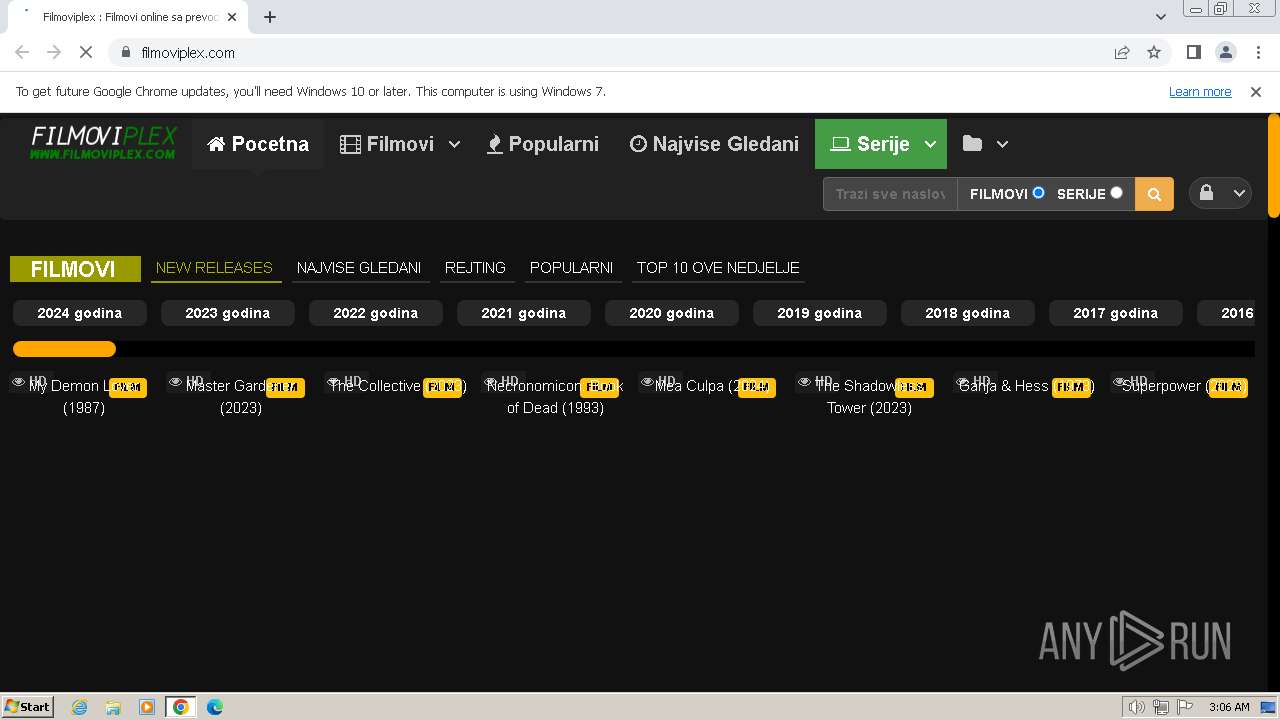Click the page vertical scrollbar thumb
1280x720 pixels.
click(x=1273, y=165)
